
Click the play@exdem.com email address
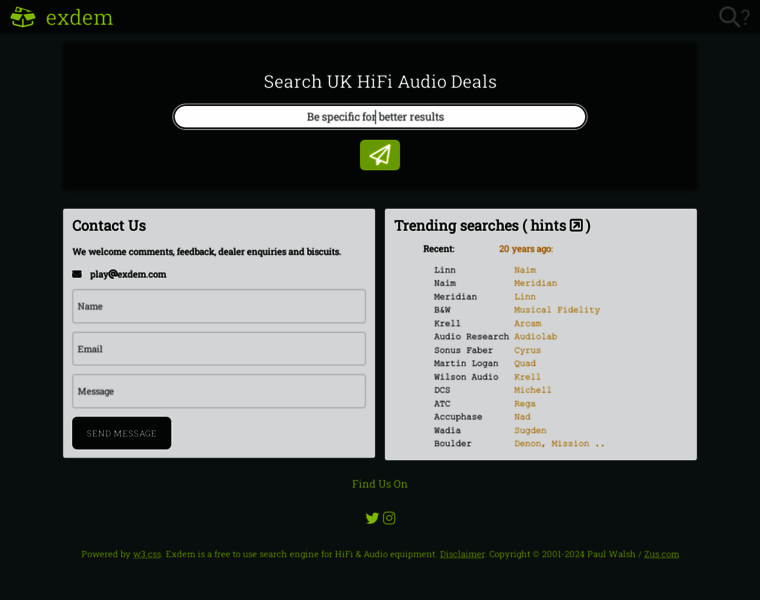click(x=128, y=274)
